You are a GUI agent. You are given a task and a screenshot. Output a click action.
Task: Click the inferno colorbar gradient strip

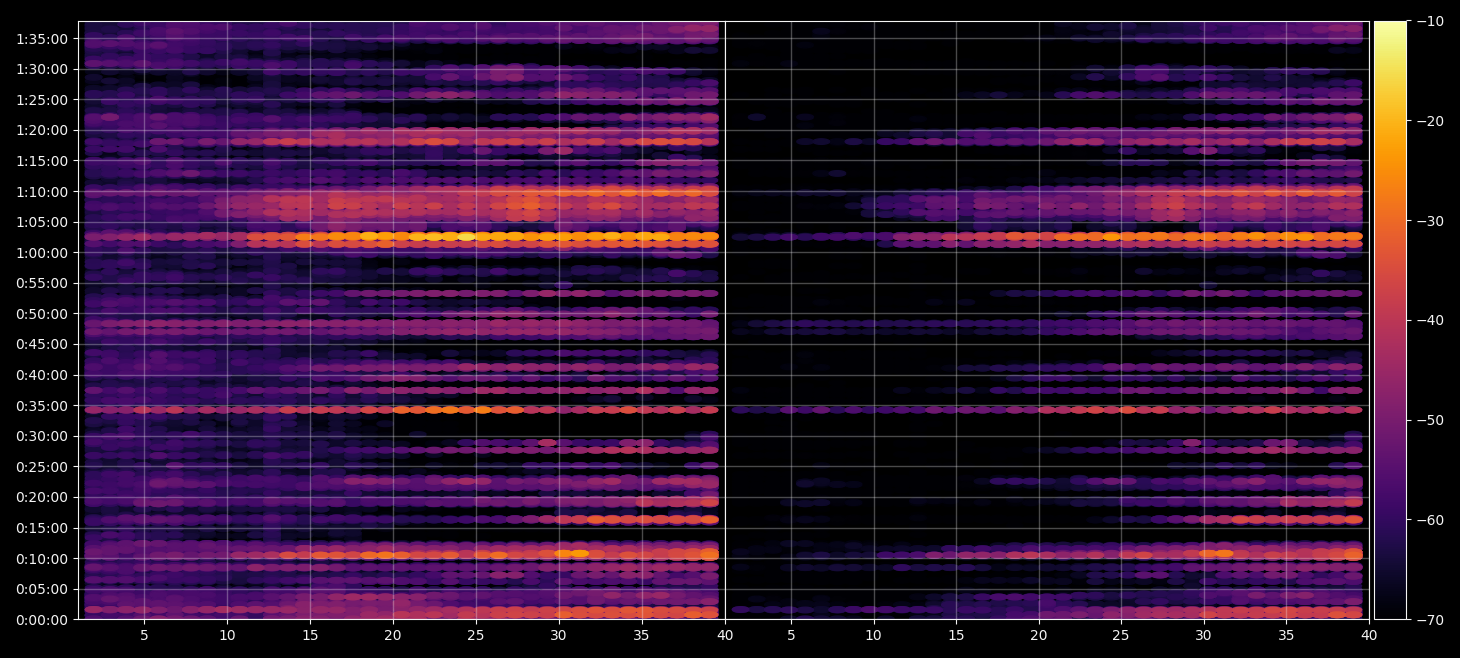[x=1390, y=320]
